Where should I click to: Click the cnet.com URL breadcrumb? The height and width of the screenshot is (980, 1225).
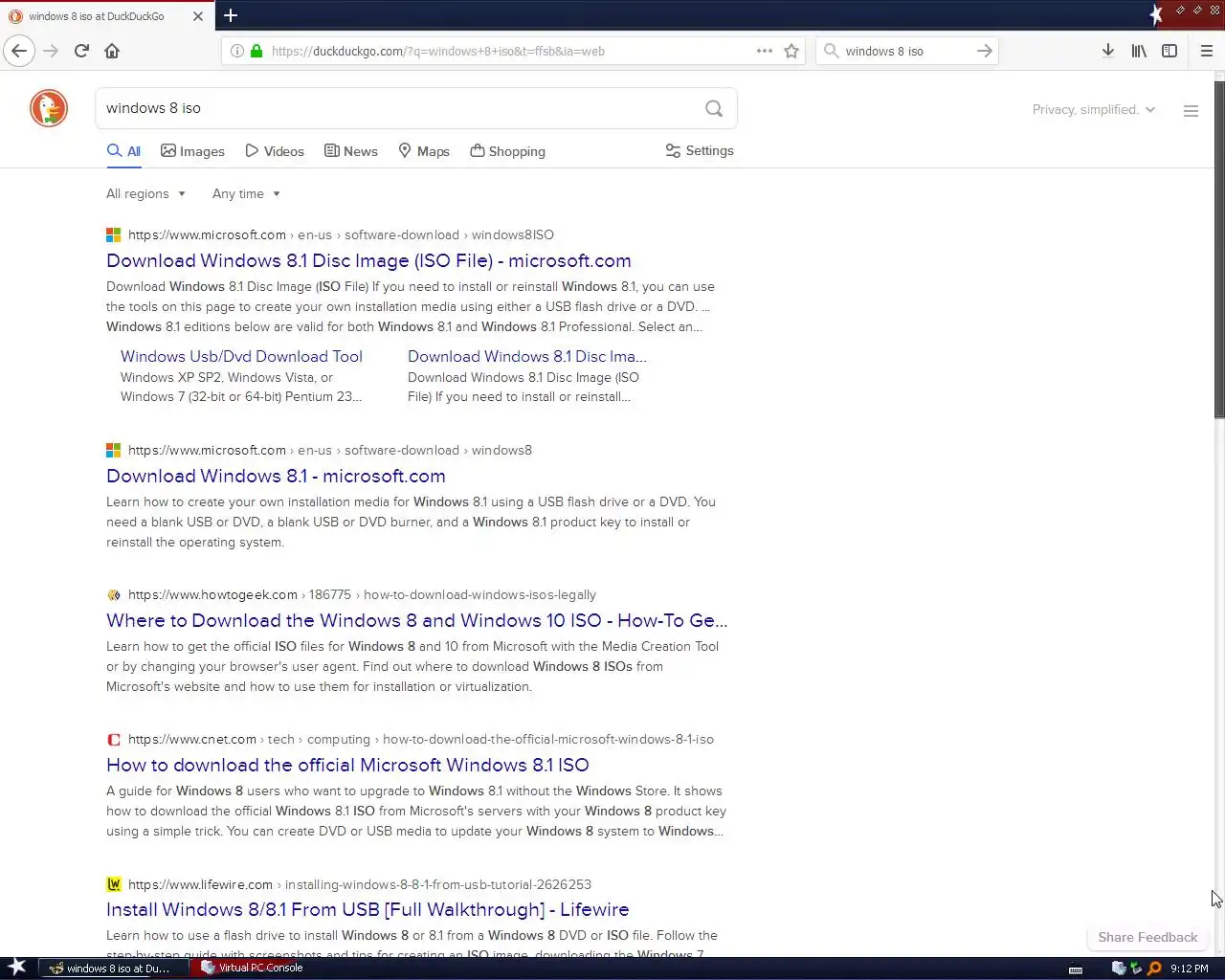(421, 739)
